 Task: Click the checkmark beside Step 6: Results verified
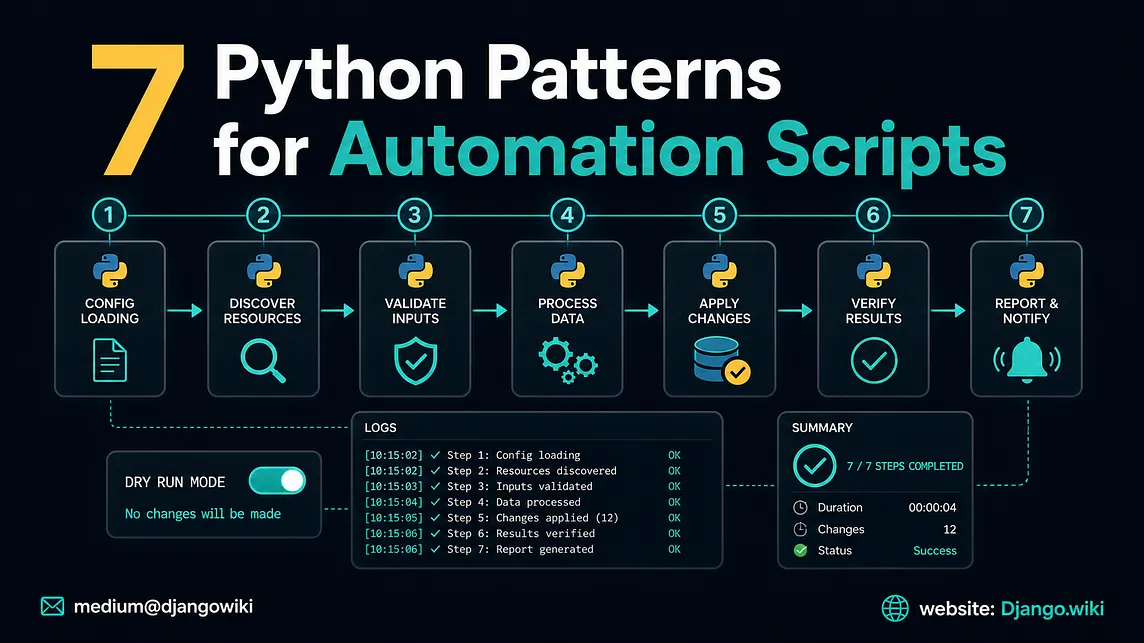(436, 534)
